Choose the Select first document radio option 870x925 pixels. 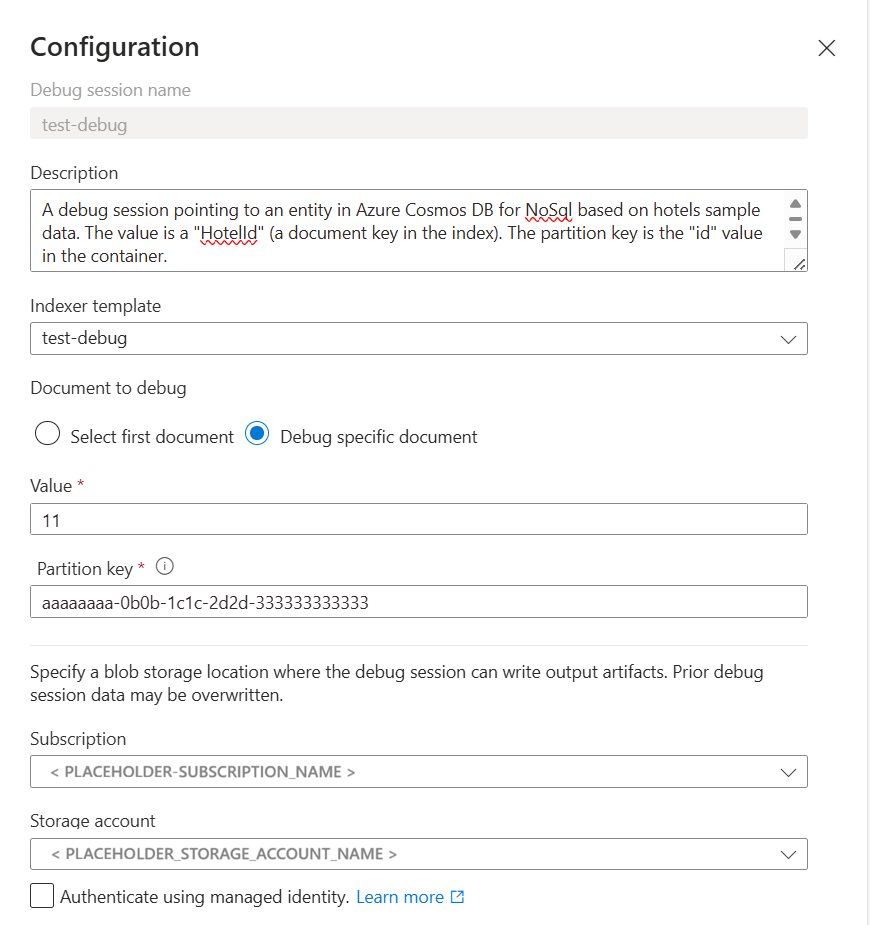pyautogui.click(x=47, y=436)
